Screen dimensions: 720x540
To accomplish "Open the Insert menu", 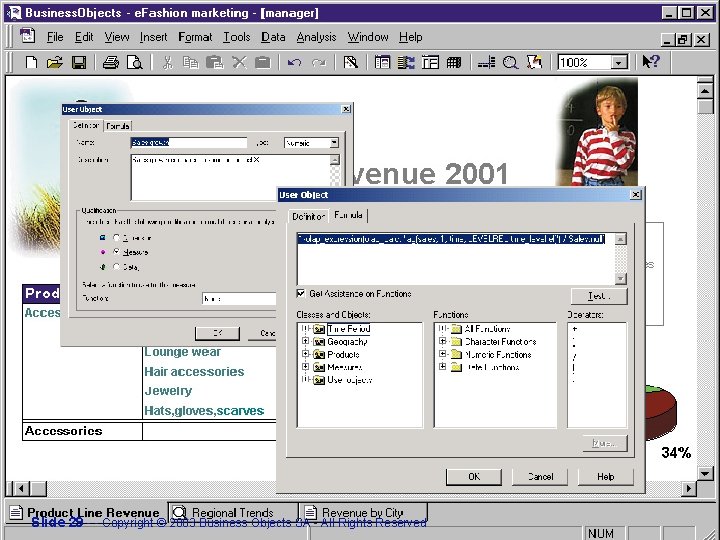I will click(153, 37).
